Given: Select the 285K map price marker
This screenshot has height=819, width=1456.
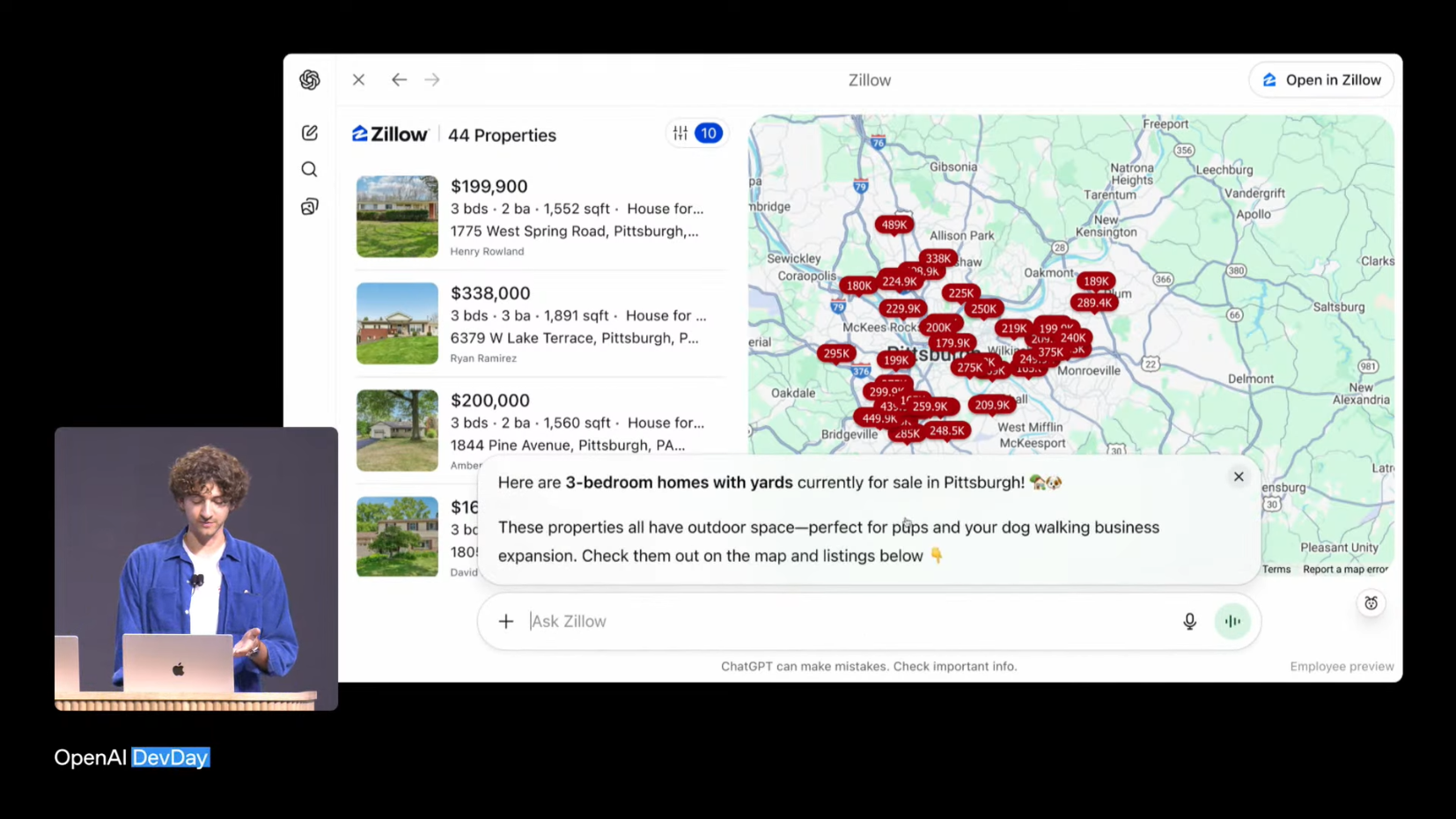Looking at the screenshot, I should pos(907,434).
